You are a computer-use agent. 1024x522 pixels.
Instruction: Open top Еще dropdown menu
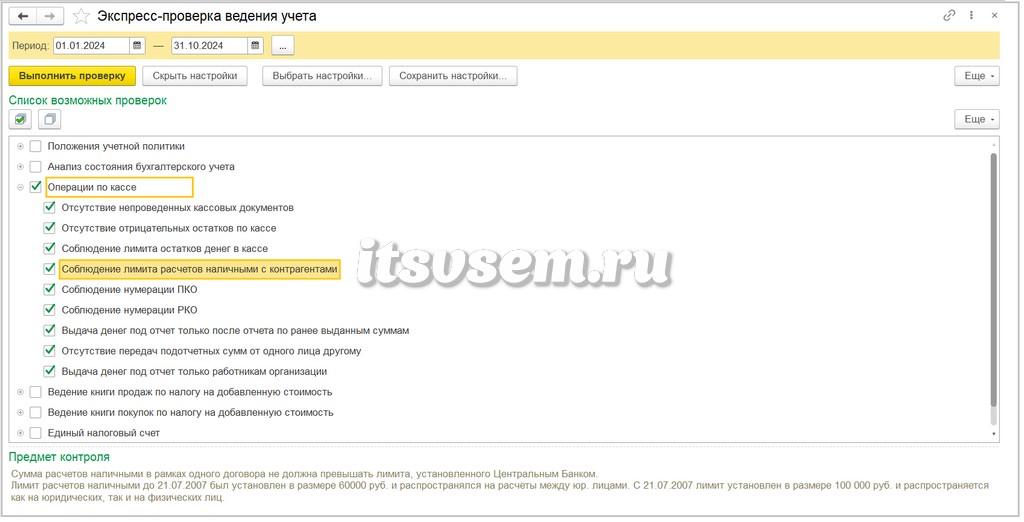pos(977,76)
